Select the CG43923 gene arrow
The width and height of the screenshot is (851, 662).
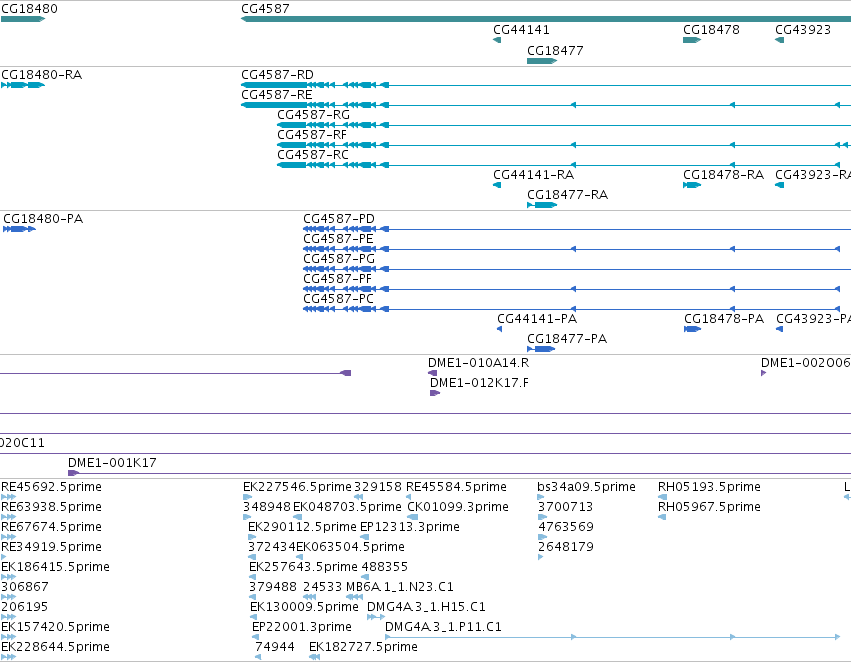[779, 40]
